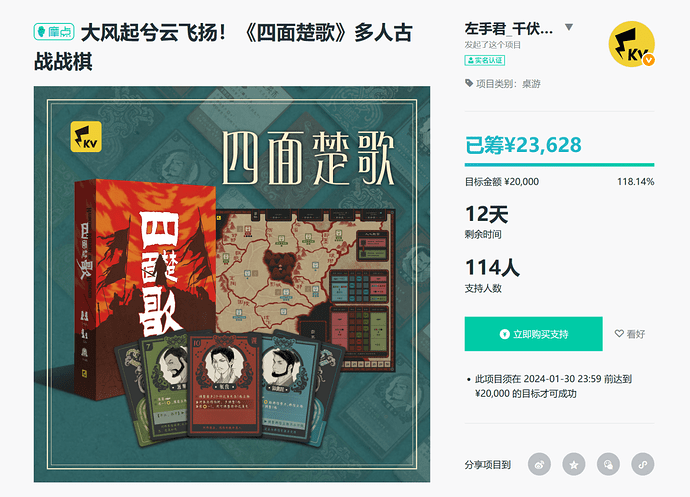Viewport: 690px width, 497px height.
Task: Share project to QZone star icon
Action: pos(574,464)
